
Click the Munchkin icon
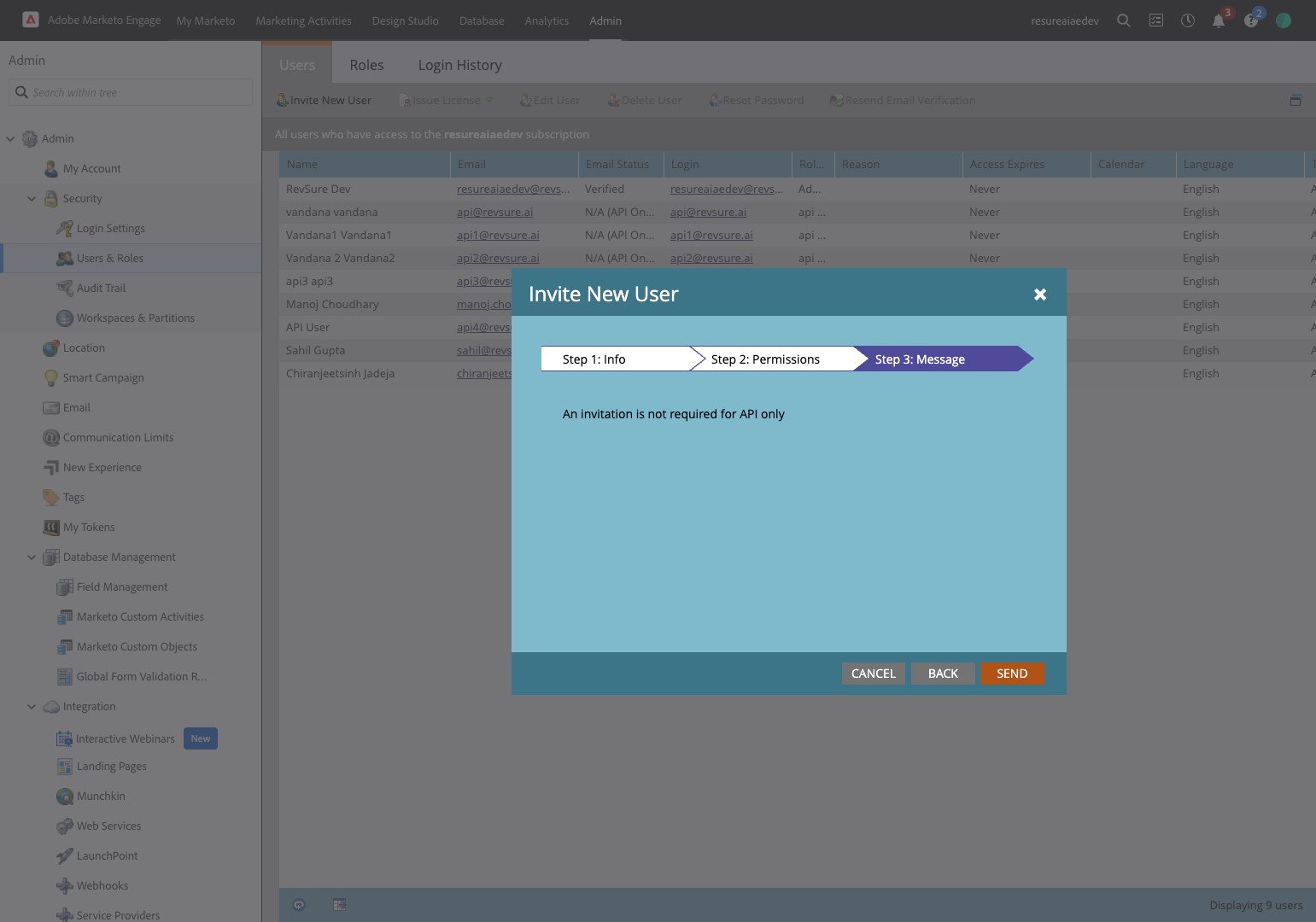(65, 796)
